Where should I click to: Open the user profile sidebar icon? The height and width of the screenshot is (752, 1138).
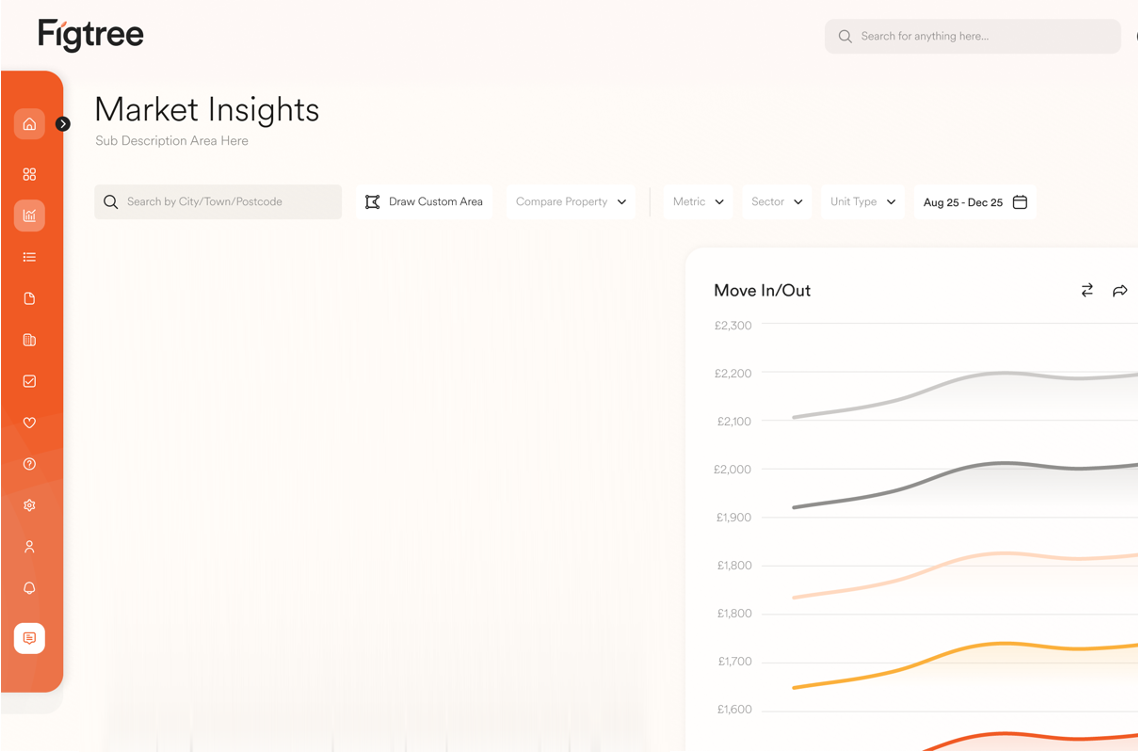tap(29, 547)
